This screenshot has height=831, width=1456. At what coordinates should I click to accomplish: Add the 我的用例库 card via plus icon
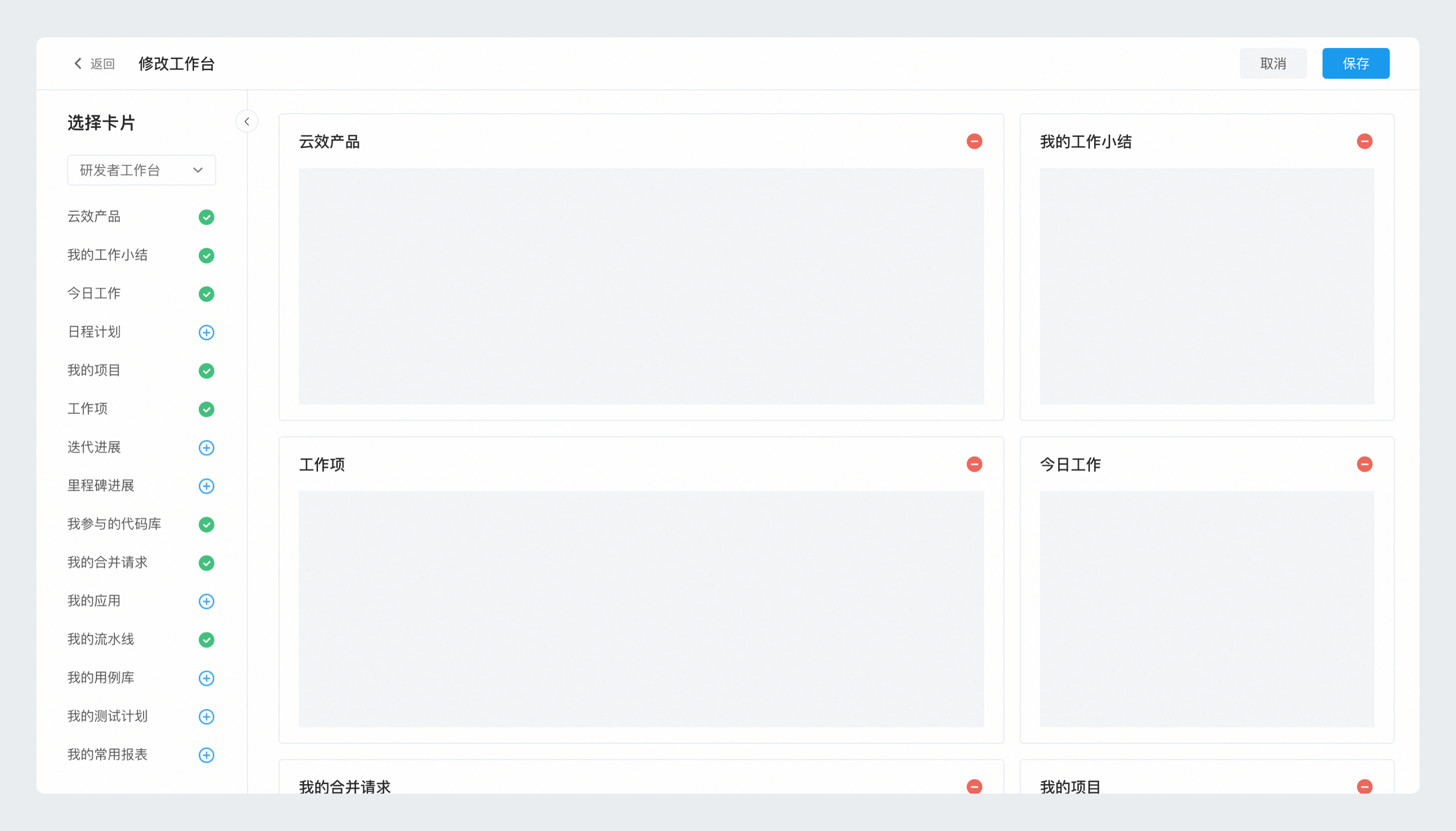coord(206,678)
